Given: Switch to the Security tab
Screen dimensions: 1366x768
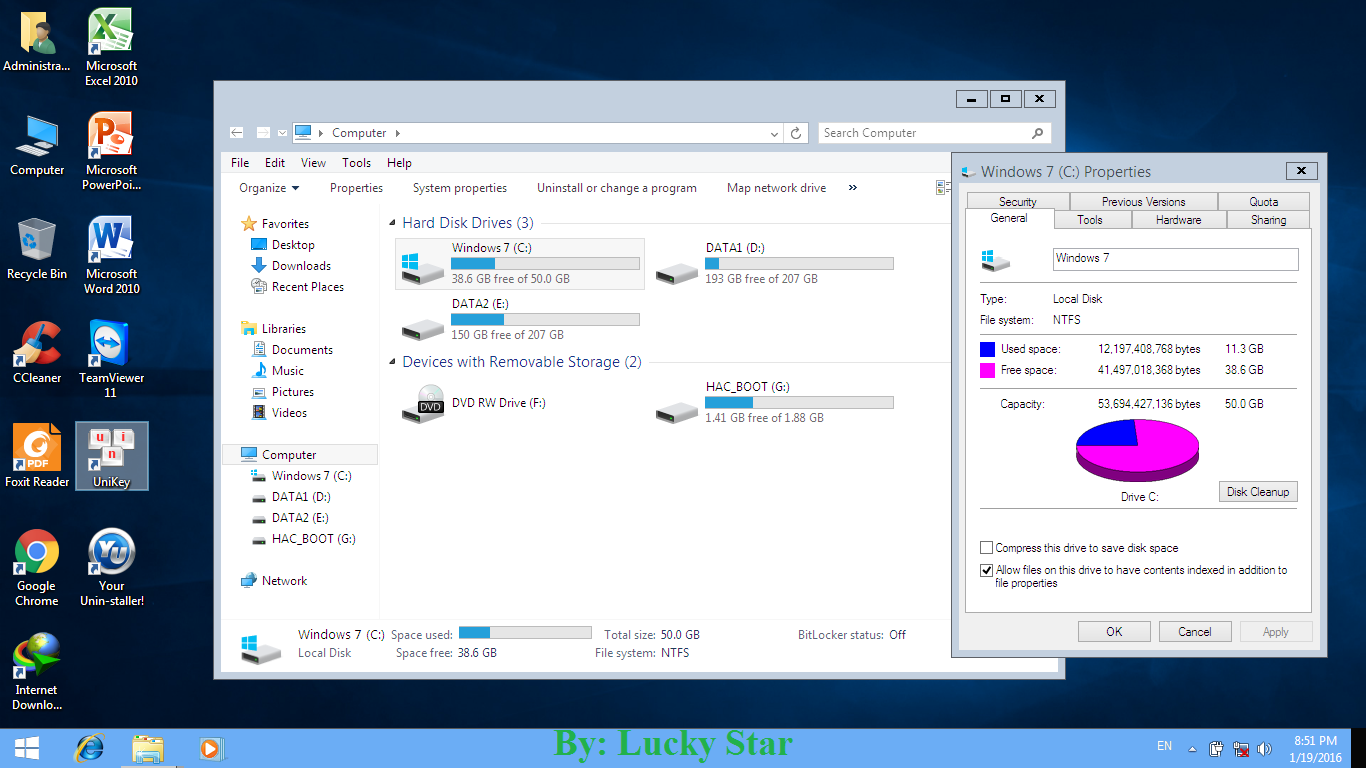Looking at the screenshot, I should pos(1017,201).
